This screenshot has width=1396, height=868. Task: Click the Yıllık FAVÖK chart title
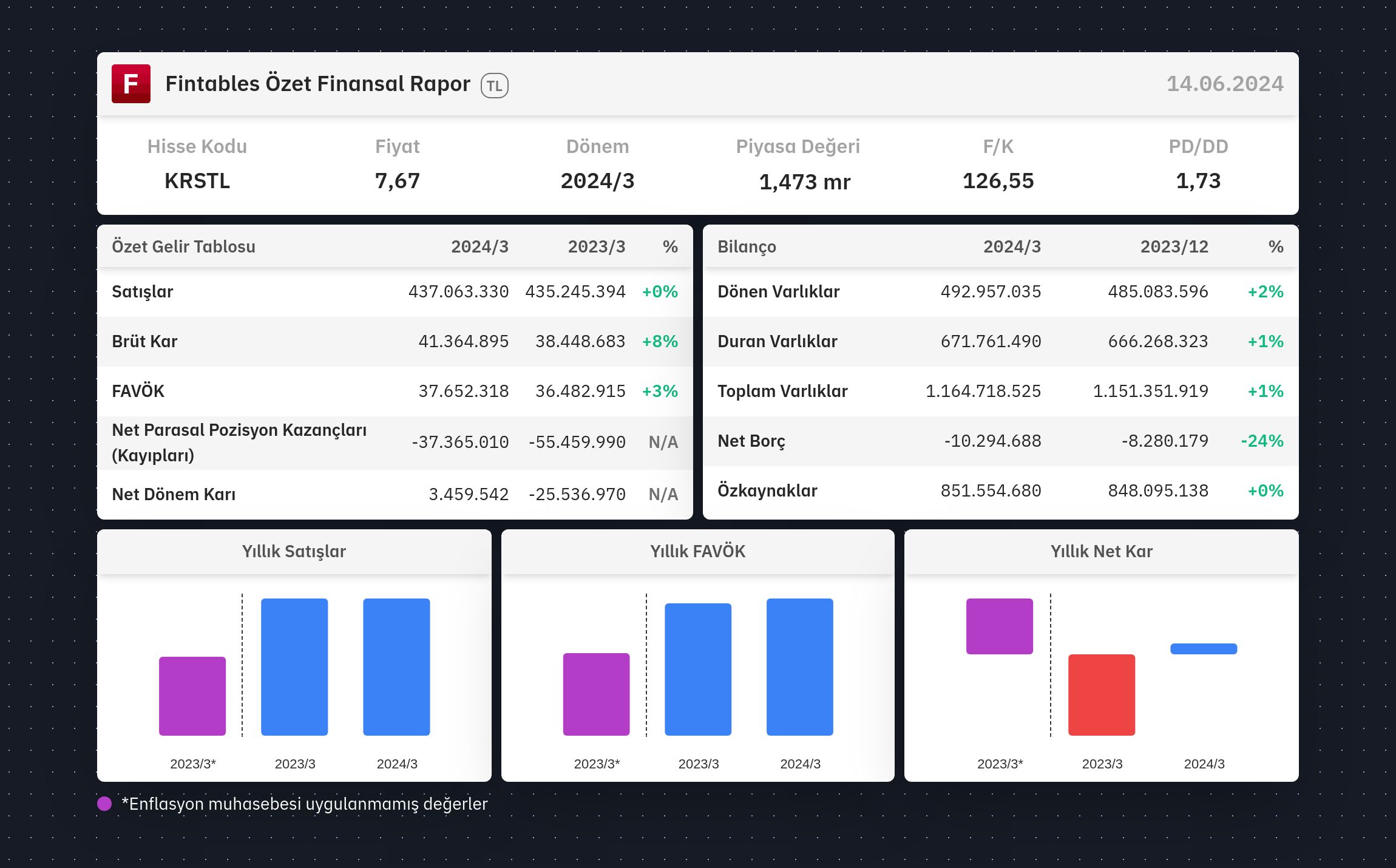click(x=698, y=552)
